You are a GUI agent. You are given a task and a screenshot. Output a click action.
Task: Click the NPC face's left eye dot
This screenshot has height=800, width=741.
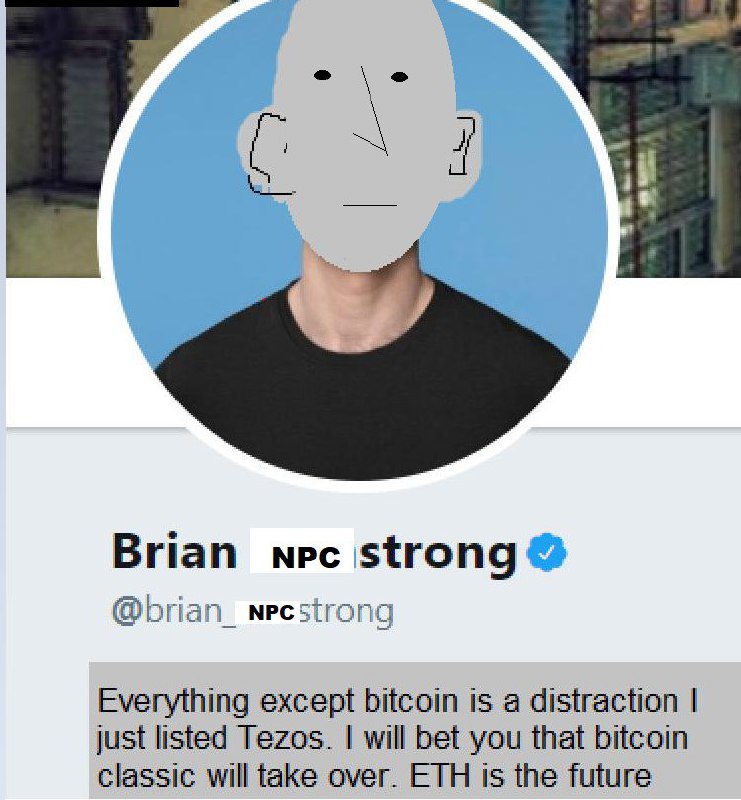[x=322, y=76]
